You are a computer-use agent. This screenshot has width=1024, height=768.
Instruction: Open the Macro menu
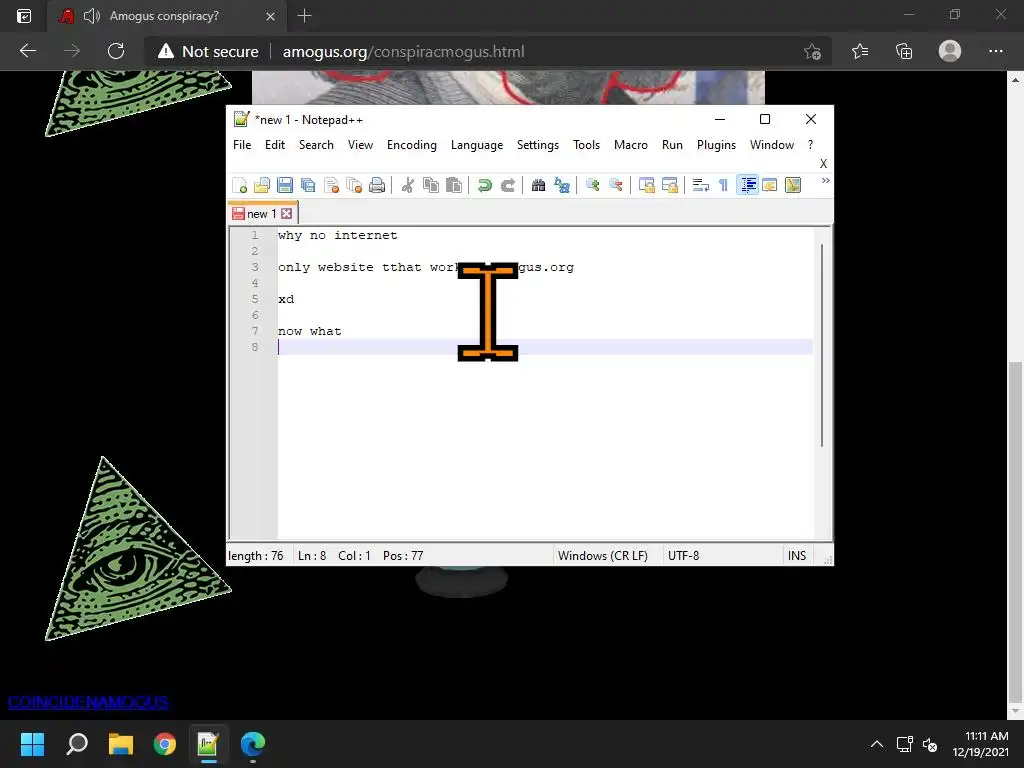point(631,145)
